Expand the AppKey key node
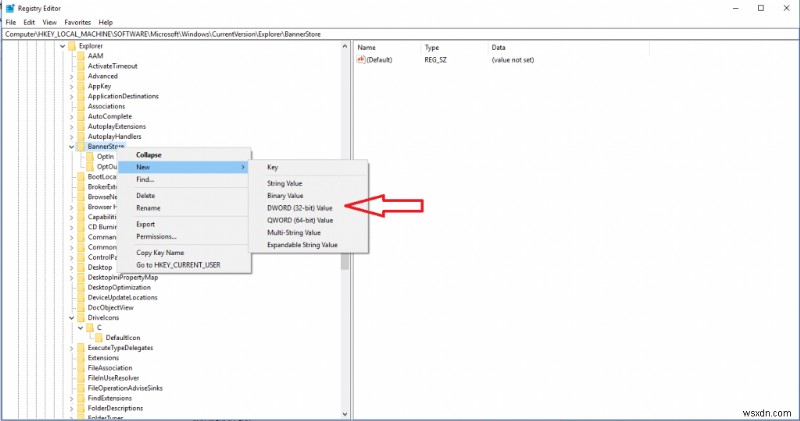Screen dimensions: 800x421 [71, 87]
